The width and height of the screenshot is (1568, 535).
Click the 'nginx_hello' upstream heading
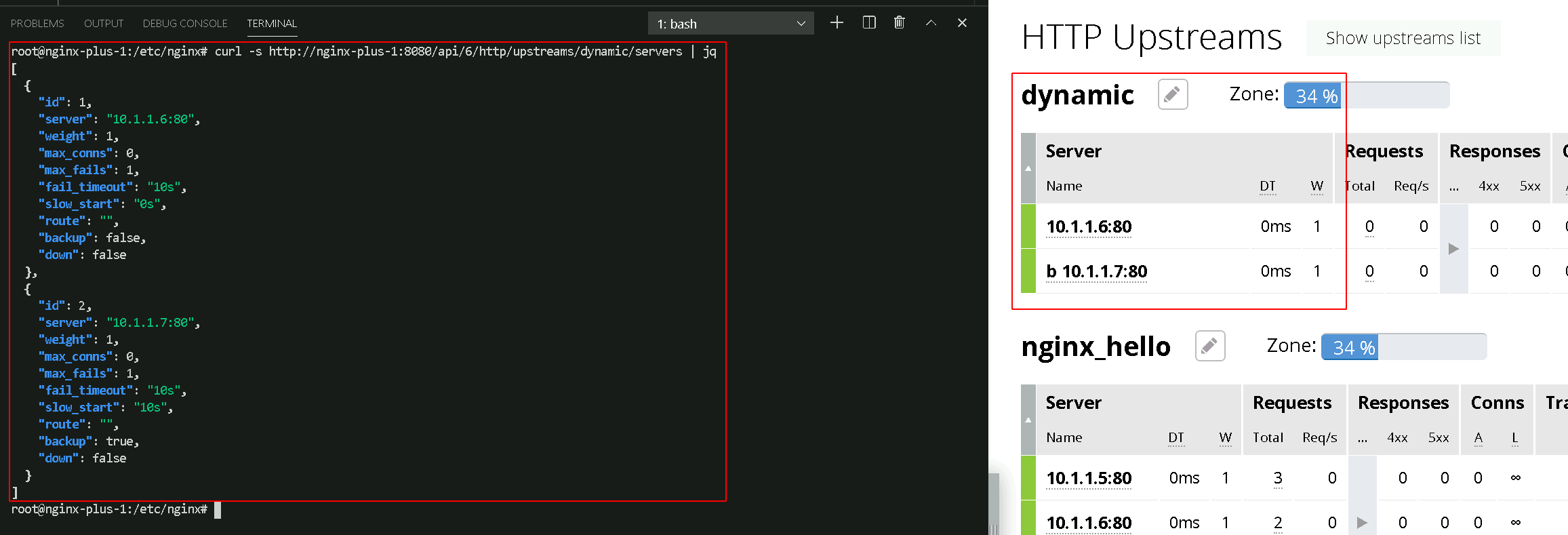tap(1096, 346)
